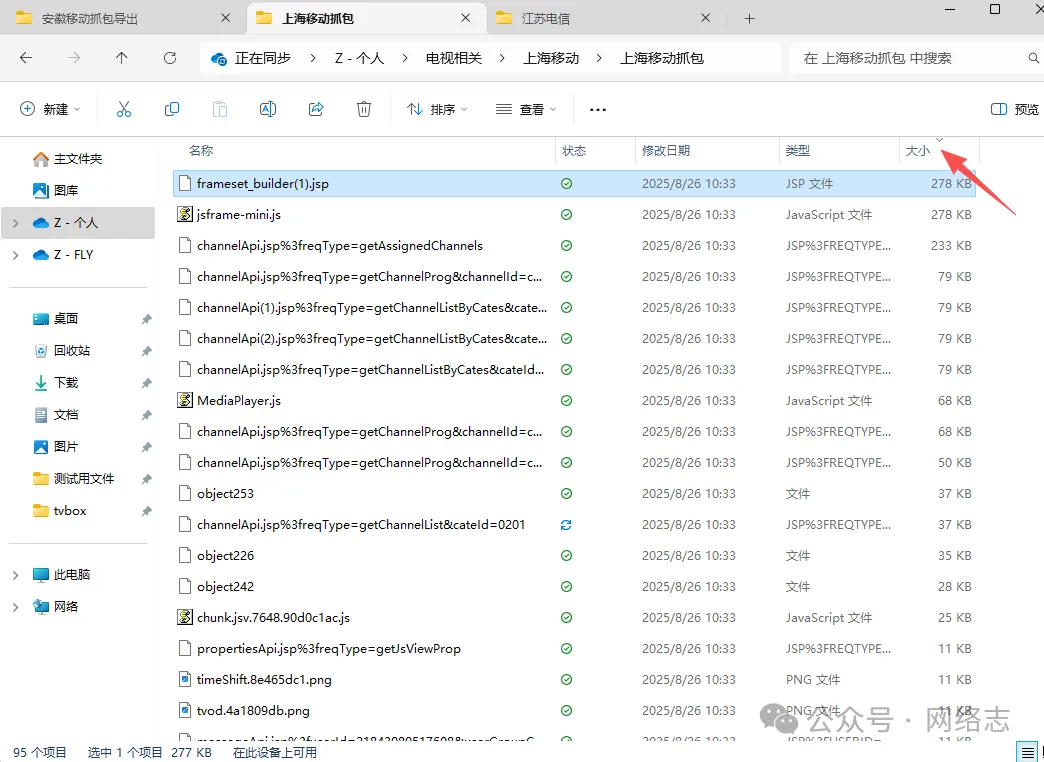
Task: Click the search box for 上海移动抓包
Action: [910, 58]
